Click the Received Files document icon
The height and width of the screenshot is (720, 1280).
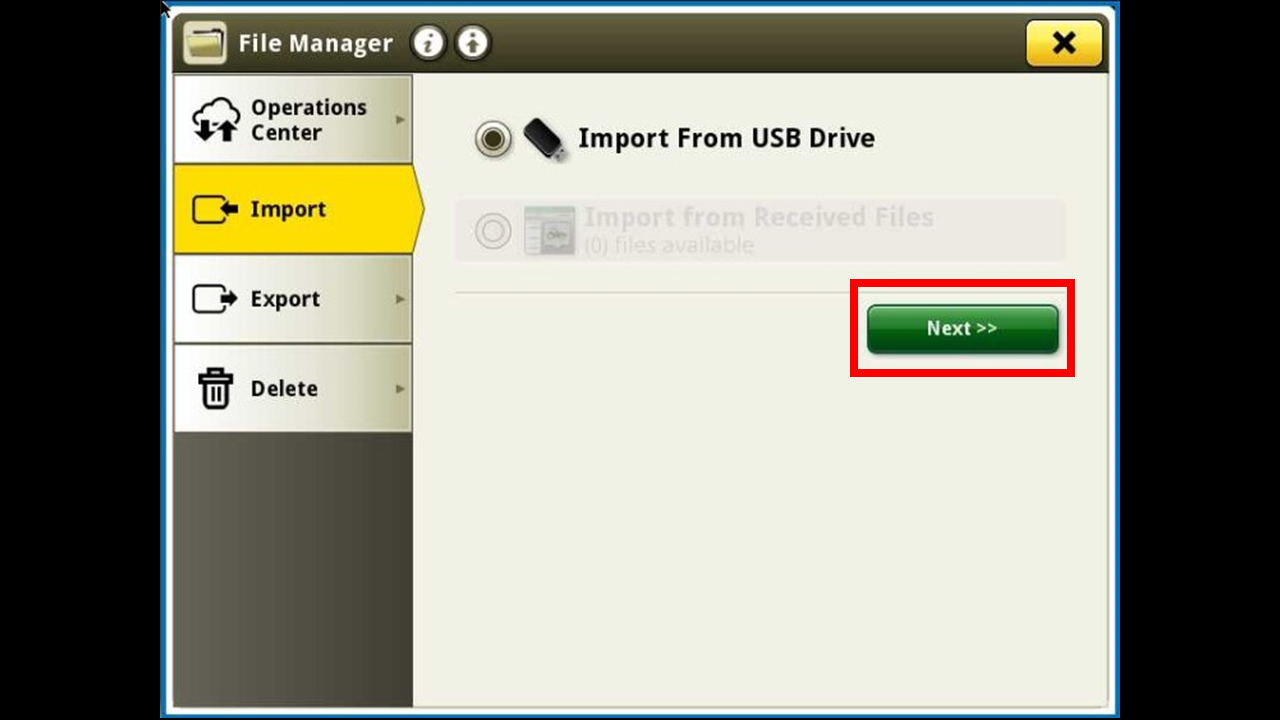(x=550, y=230)
